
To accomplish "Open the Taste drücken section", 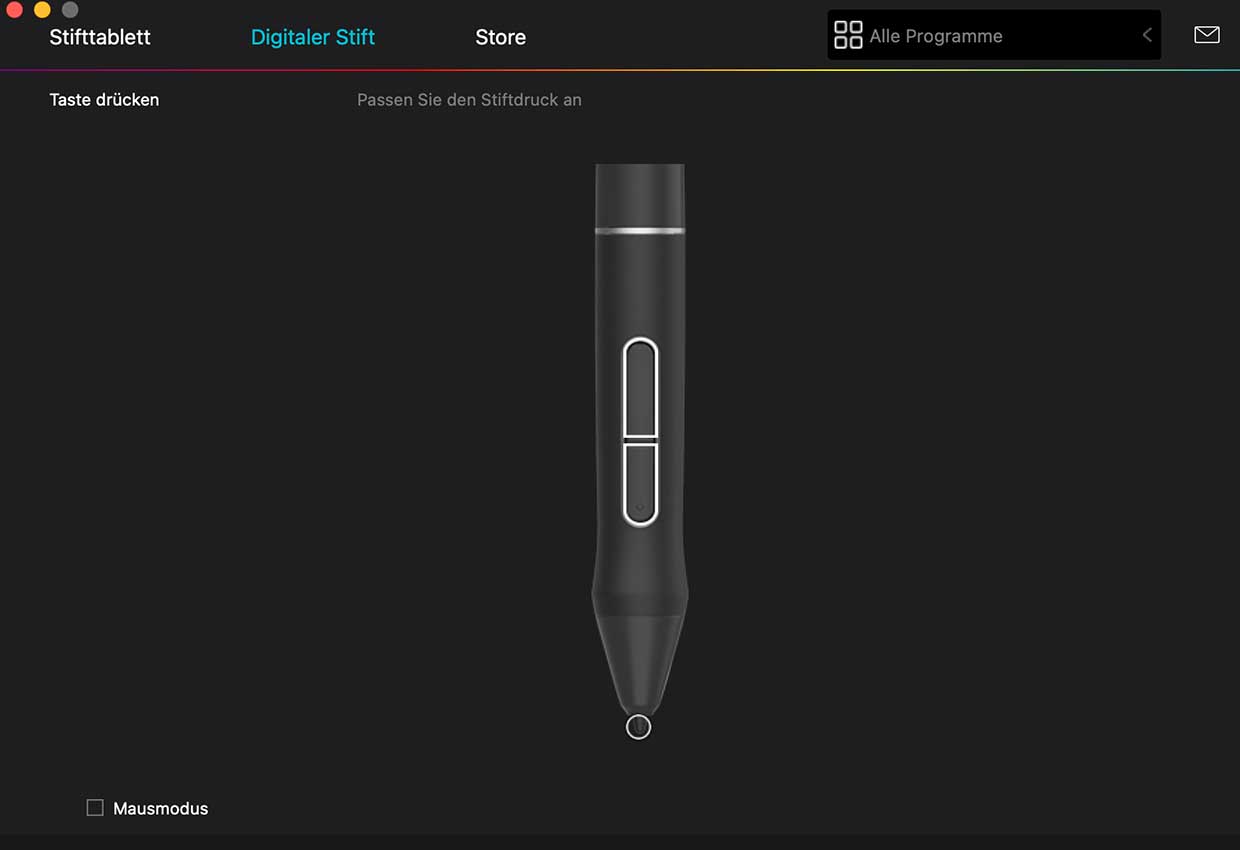I will [x=104, y=100].
